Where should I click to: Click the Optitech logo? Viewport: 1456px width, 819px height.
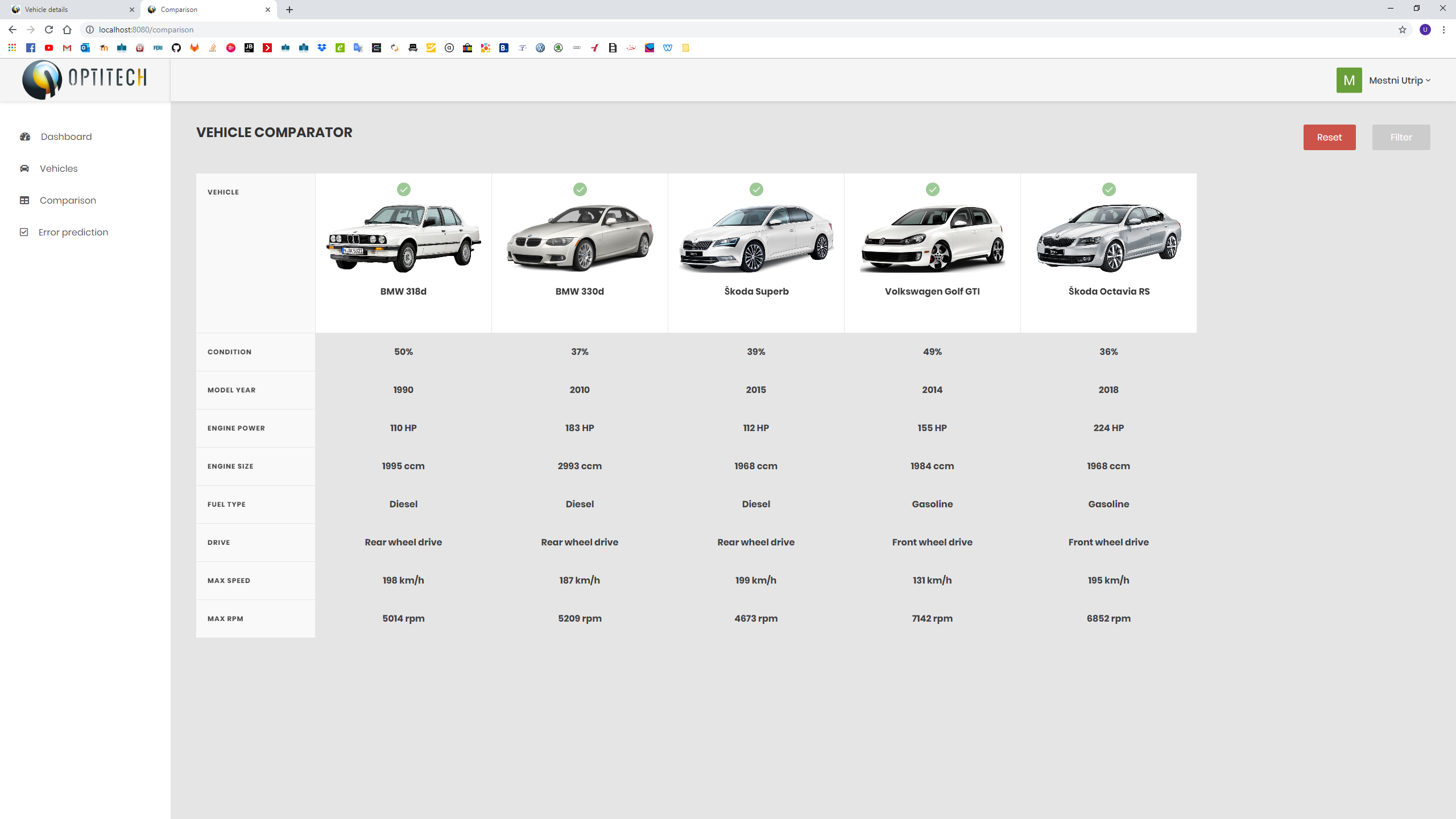pos(84,80)
